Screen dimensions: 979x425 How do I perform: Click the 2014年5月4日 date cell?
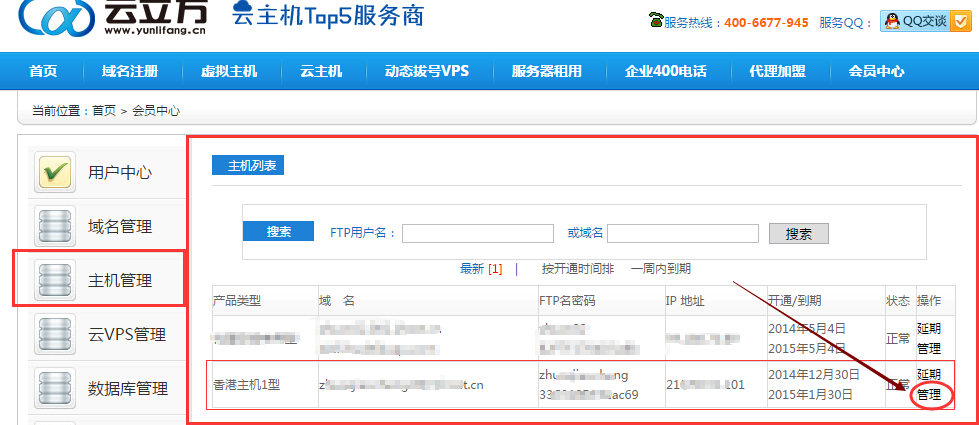coord(807,328)
